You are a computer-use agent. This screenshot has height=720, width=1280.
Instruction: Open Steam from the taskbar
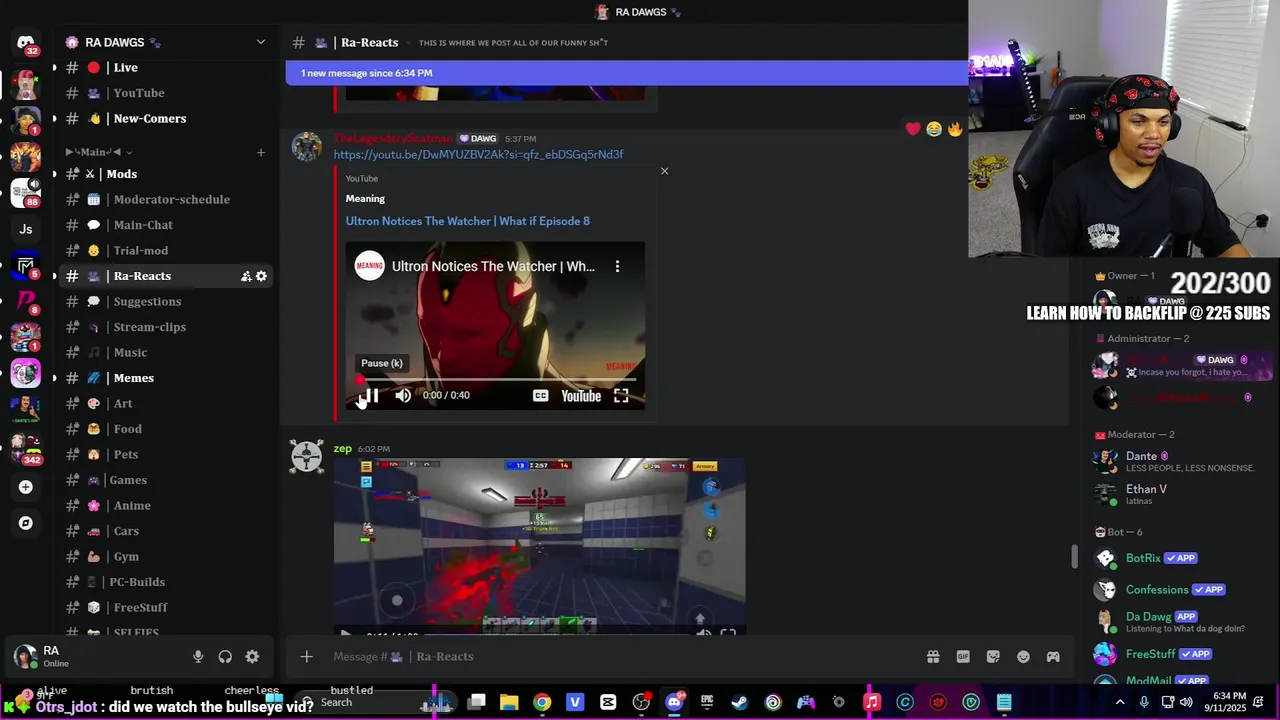(740, 702)
